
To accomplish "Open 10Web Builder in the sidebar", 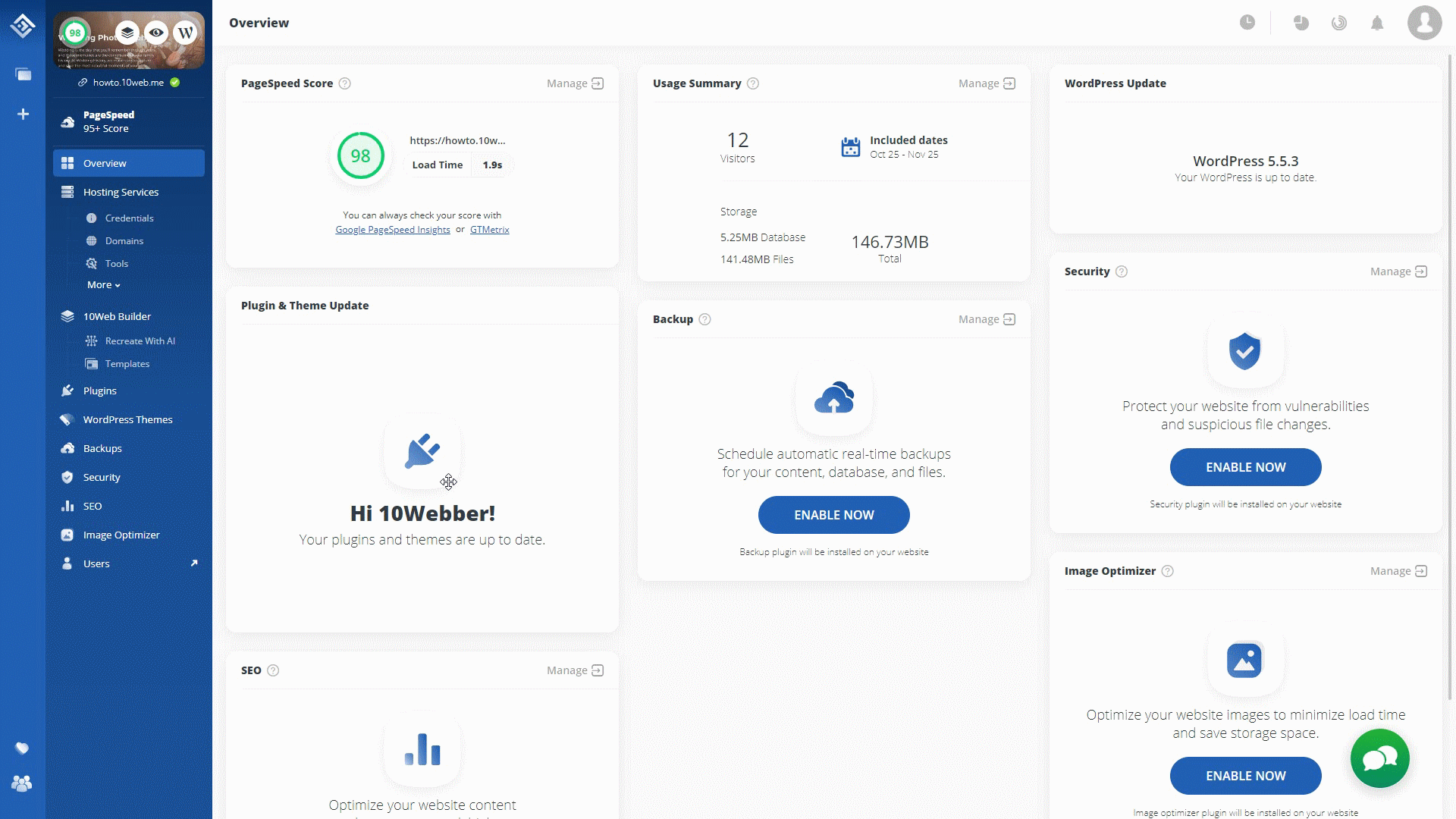I will pos(129,316).
